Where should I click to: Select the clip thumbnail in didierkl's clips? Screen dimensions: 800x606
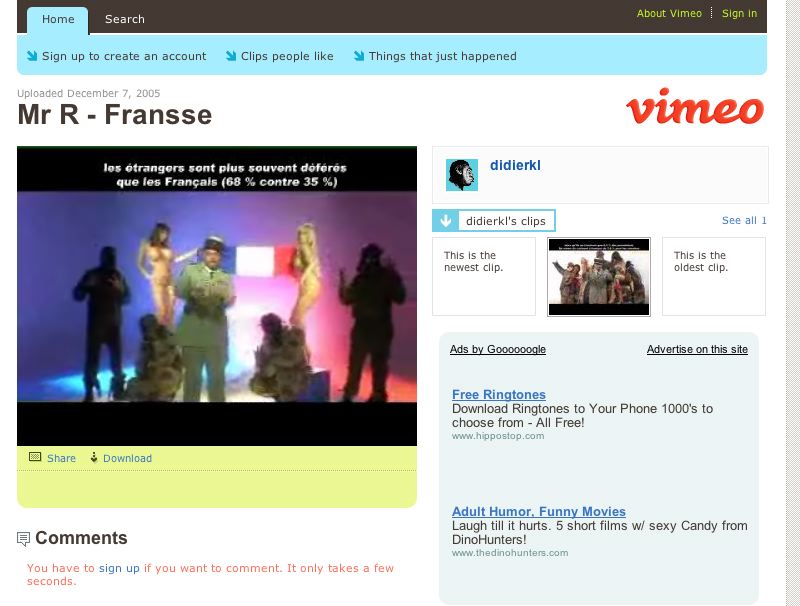598,276
